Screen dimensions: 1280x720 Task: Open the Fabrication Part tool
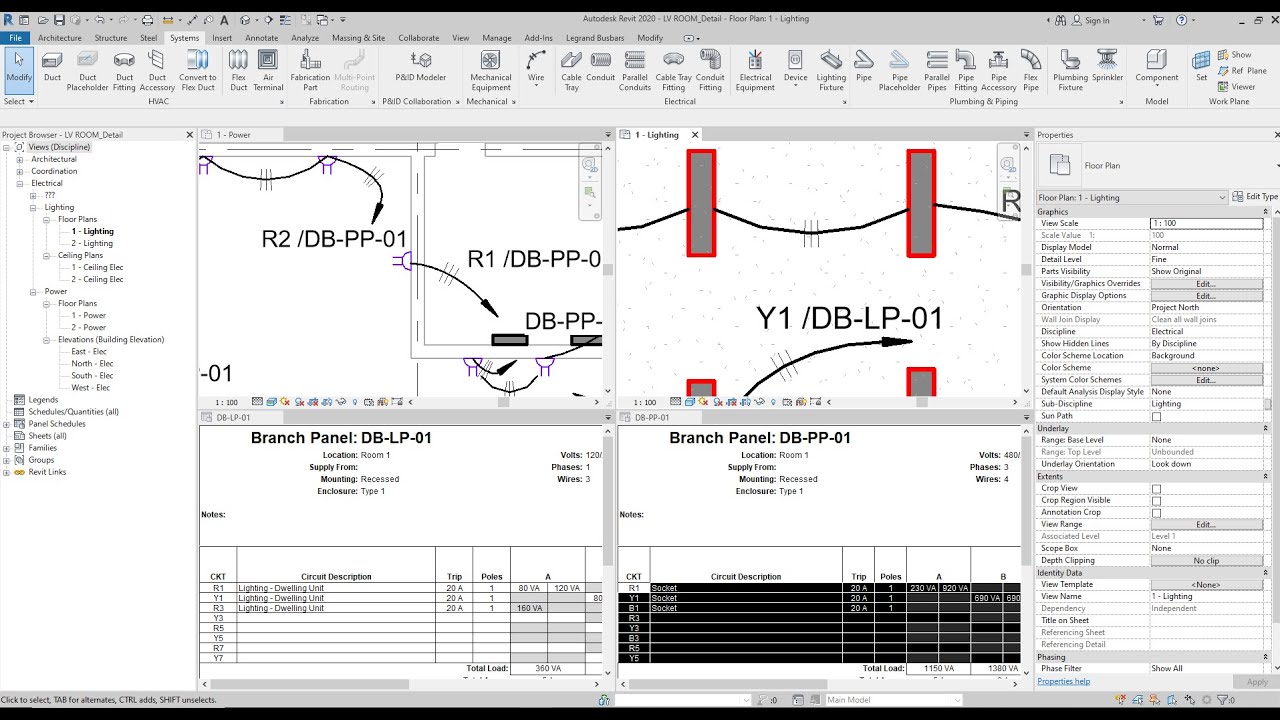pos(310,70)
